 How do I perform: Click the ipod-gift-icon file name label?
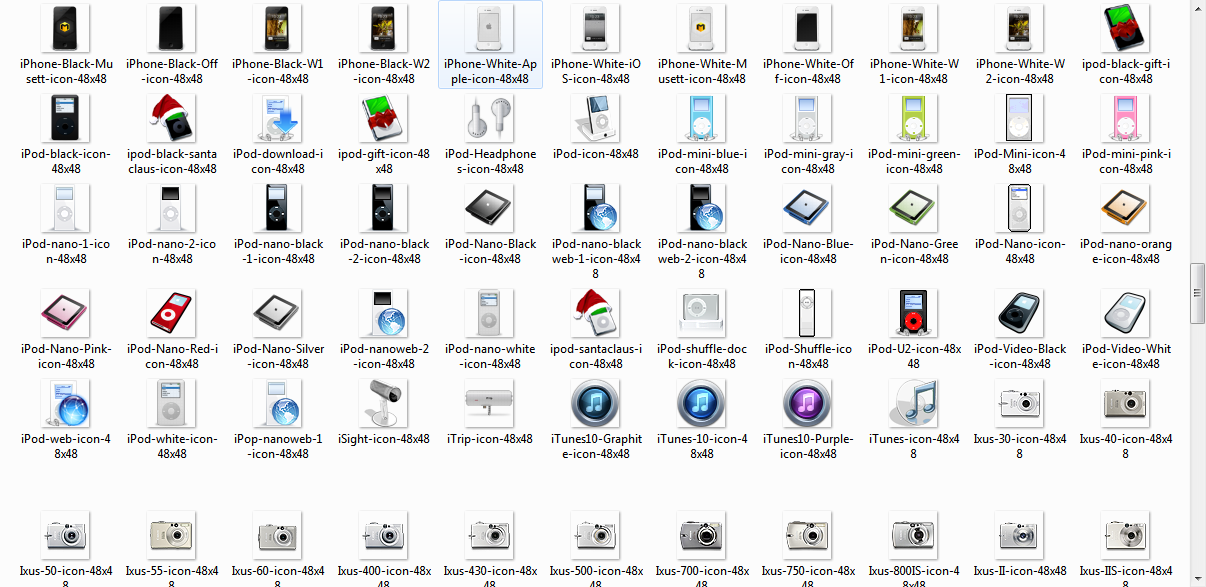384,161
